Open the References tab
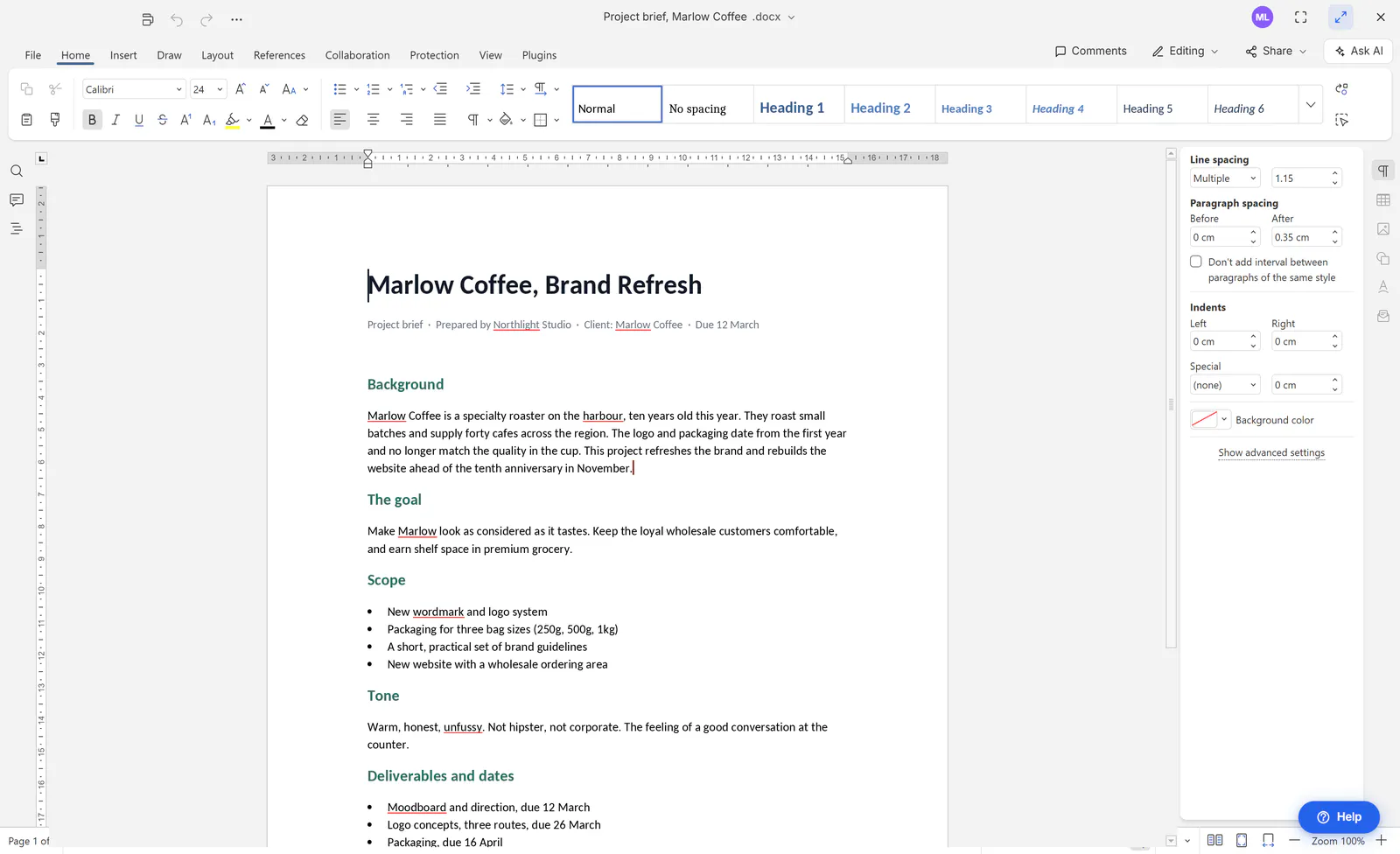1400x854 pixels. (x=279, y=55)
